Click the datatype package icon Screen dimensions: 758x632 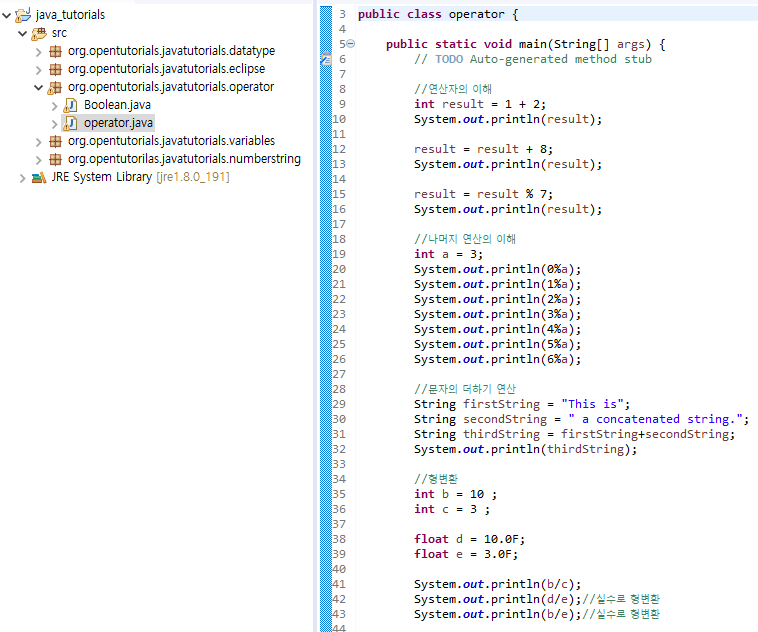click(55, 51)
